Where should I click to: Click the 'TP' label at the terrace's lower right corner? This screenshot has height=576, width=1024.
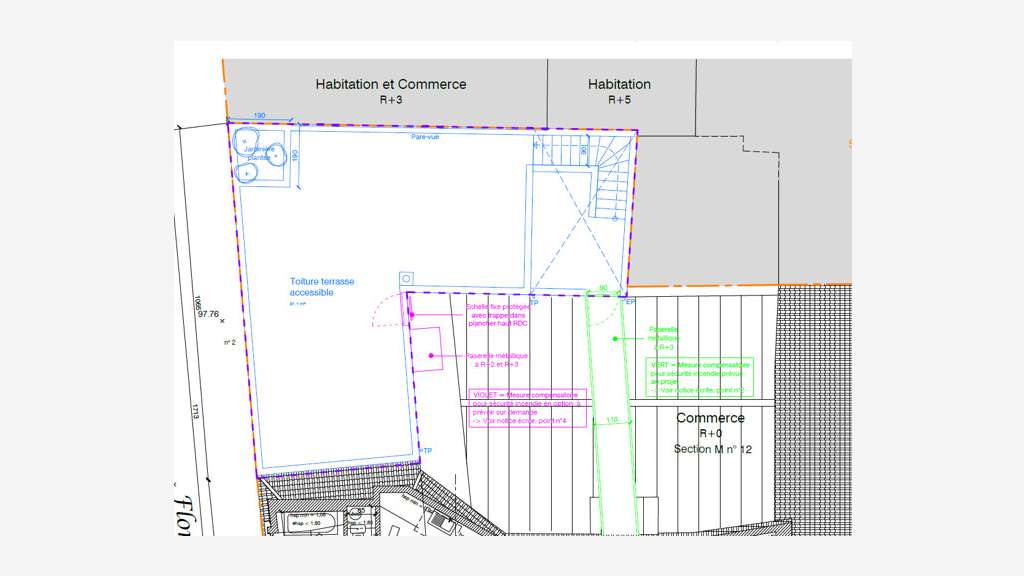427,451
